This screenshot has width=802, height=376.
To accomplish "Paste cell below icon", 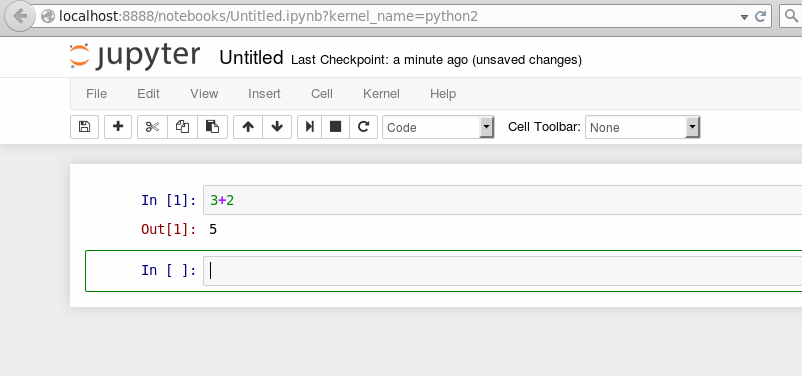I will (x=212, y=127).
